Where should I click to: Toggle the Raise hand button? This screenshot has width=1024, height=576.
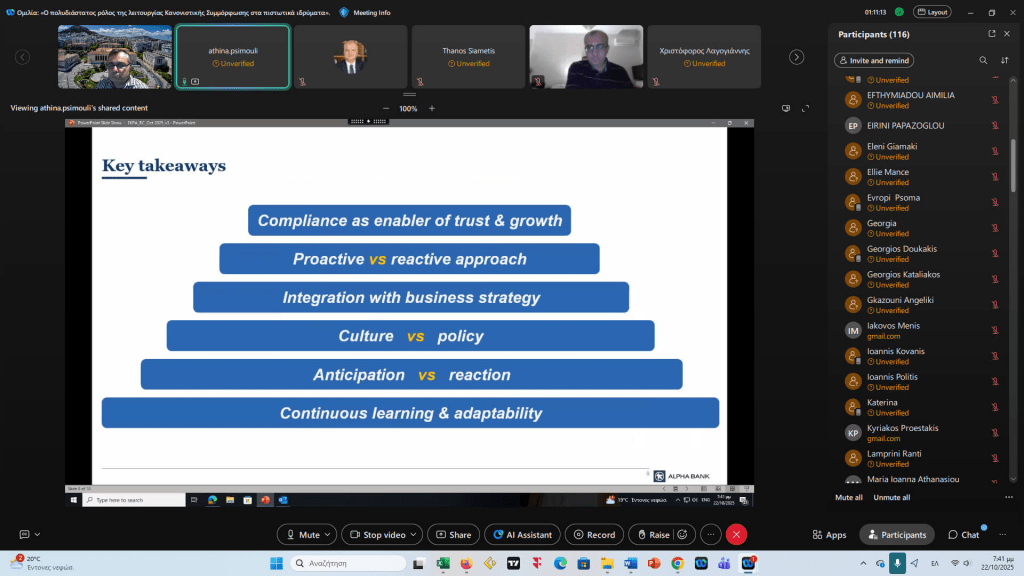tap(651, 535)
